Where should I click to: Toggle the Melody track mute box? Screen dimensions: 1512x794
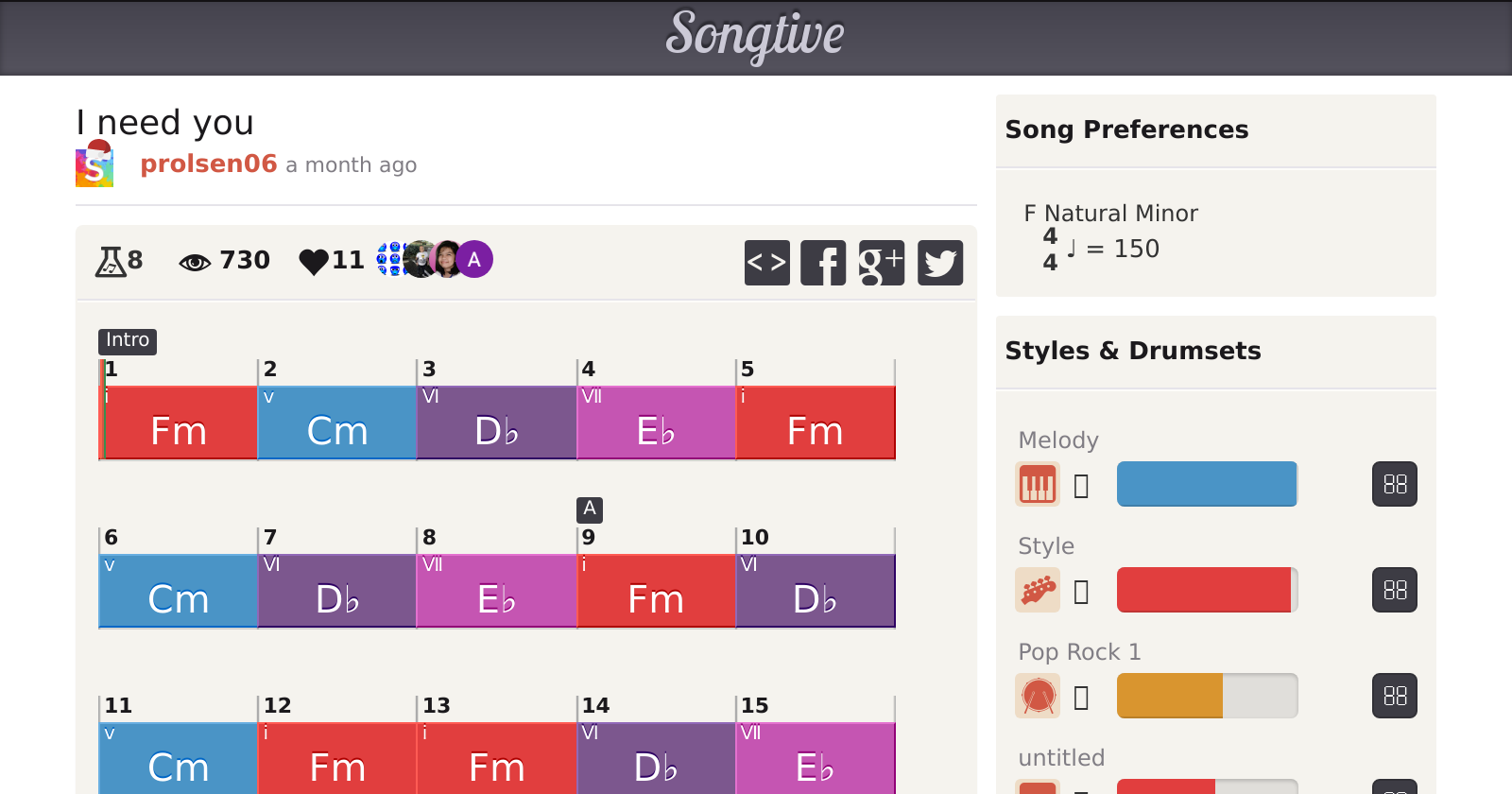(1082, 486)
